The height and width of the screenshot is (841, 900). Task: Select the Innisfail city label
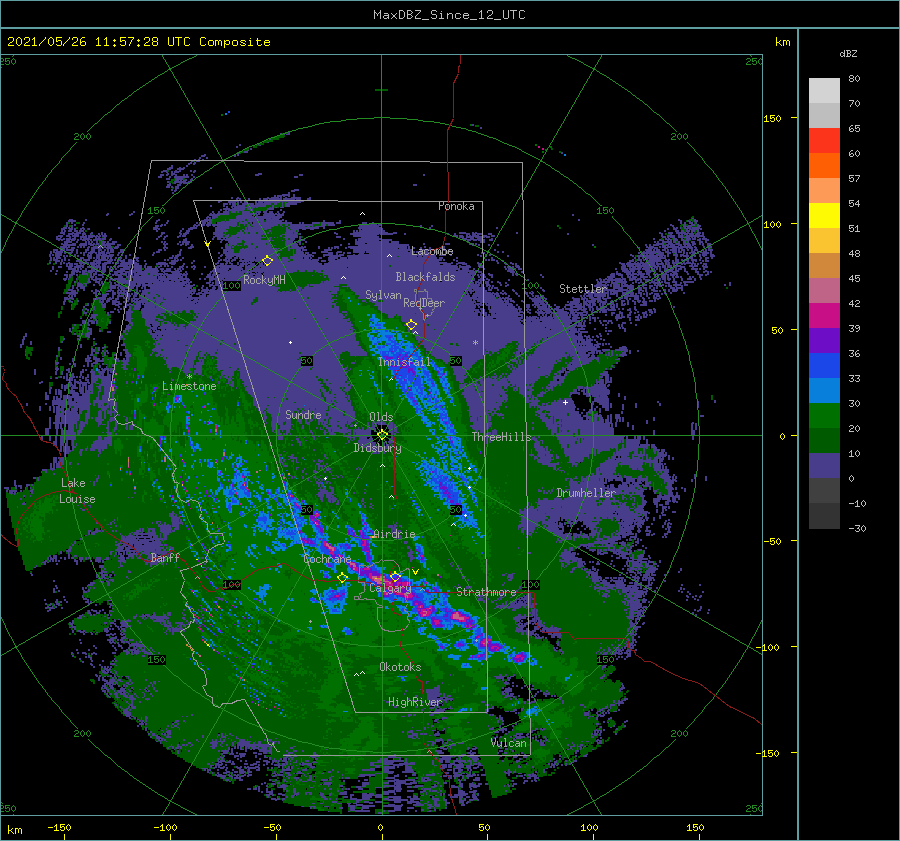tap(404, 362)
